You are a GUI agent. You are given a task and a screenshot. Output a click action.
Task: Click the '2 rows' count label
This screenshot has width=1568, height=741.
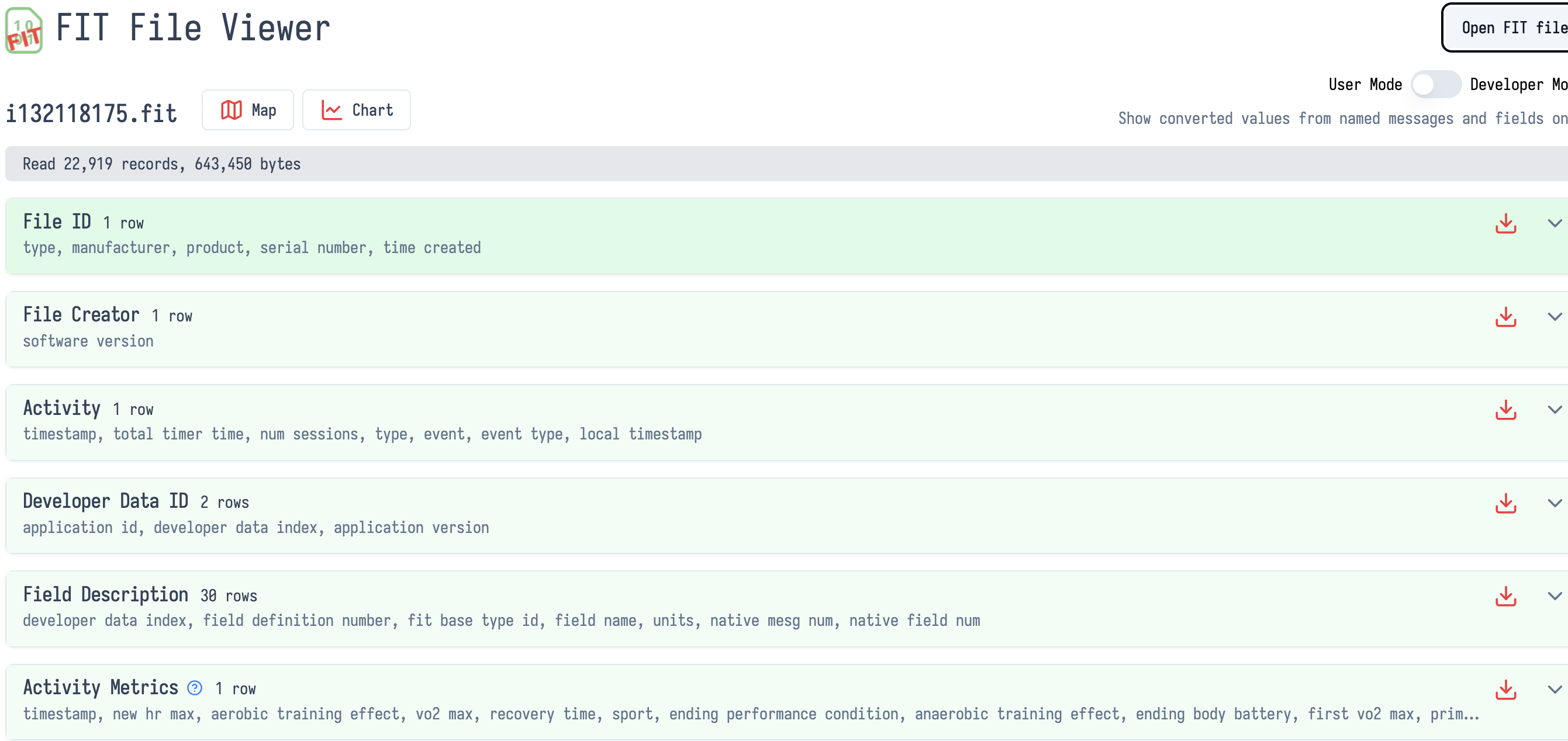click(225, 503)
